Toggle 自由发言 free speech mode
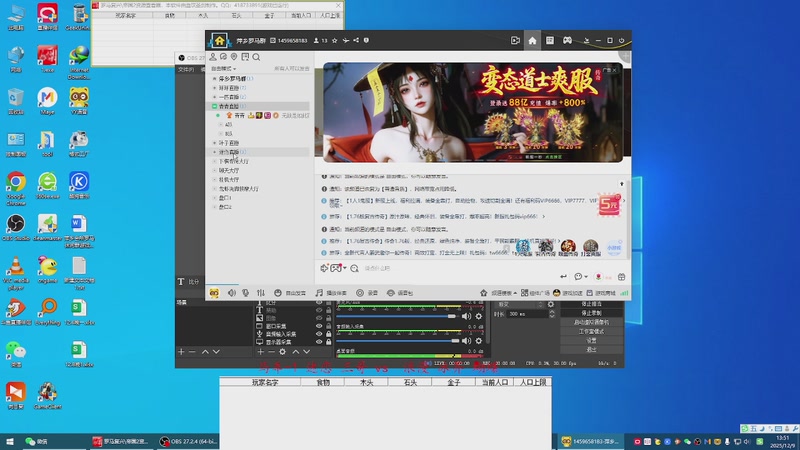 [x=290, y=293]
